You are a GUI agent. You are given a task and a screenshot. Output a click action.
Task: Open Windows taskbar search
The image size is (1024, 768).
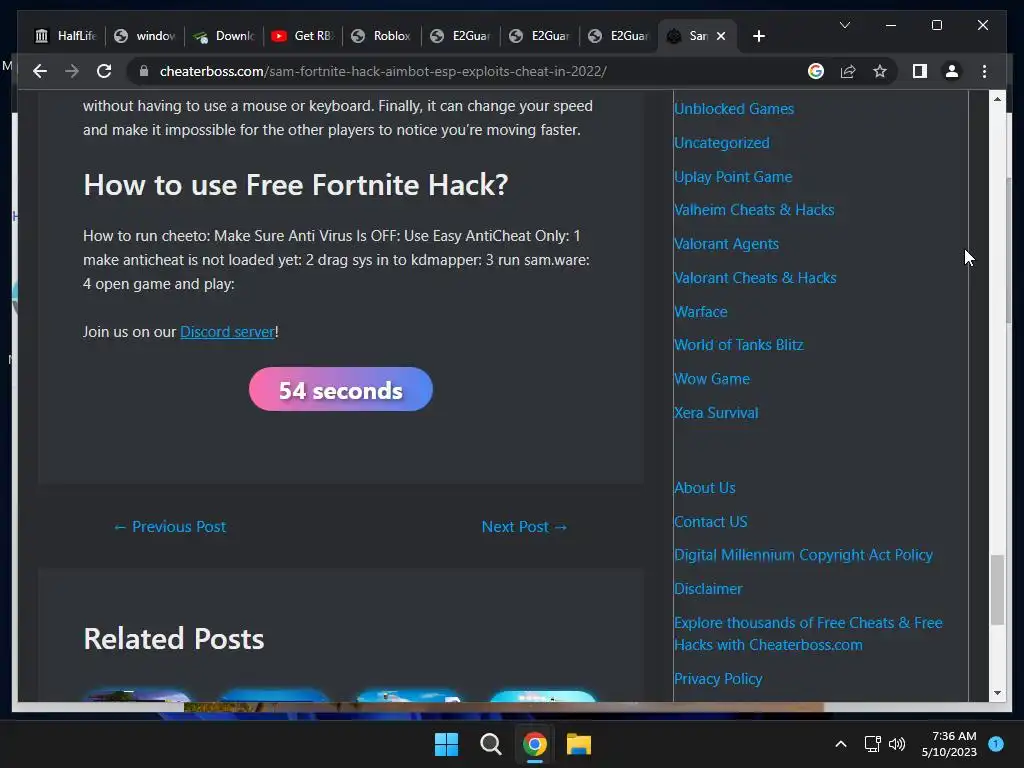pos(490,744)
